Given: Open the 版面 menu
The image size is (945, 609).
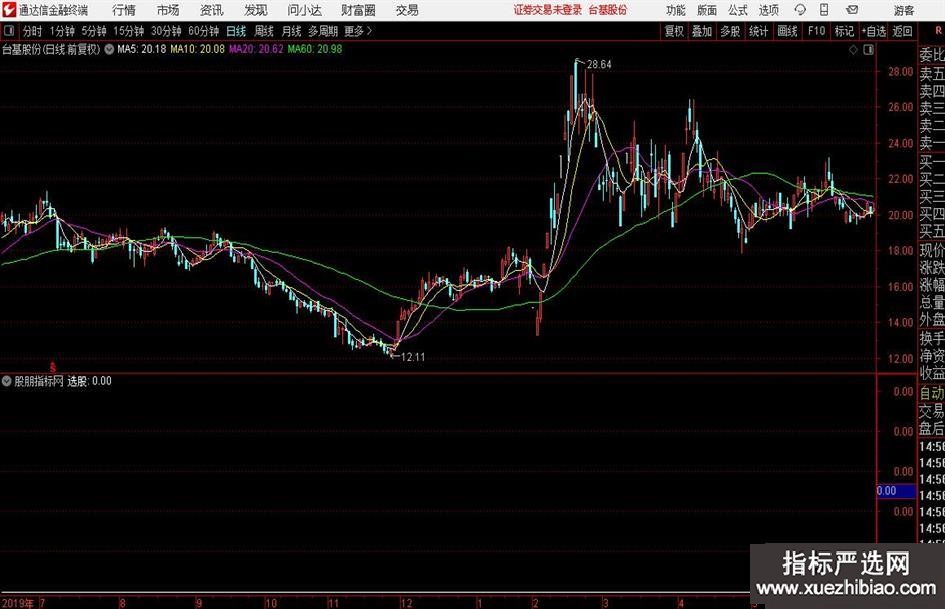Looking at the screenshot, I should tap(706, 10).
